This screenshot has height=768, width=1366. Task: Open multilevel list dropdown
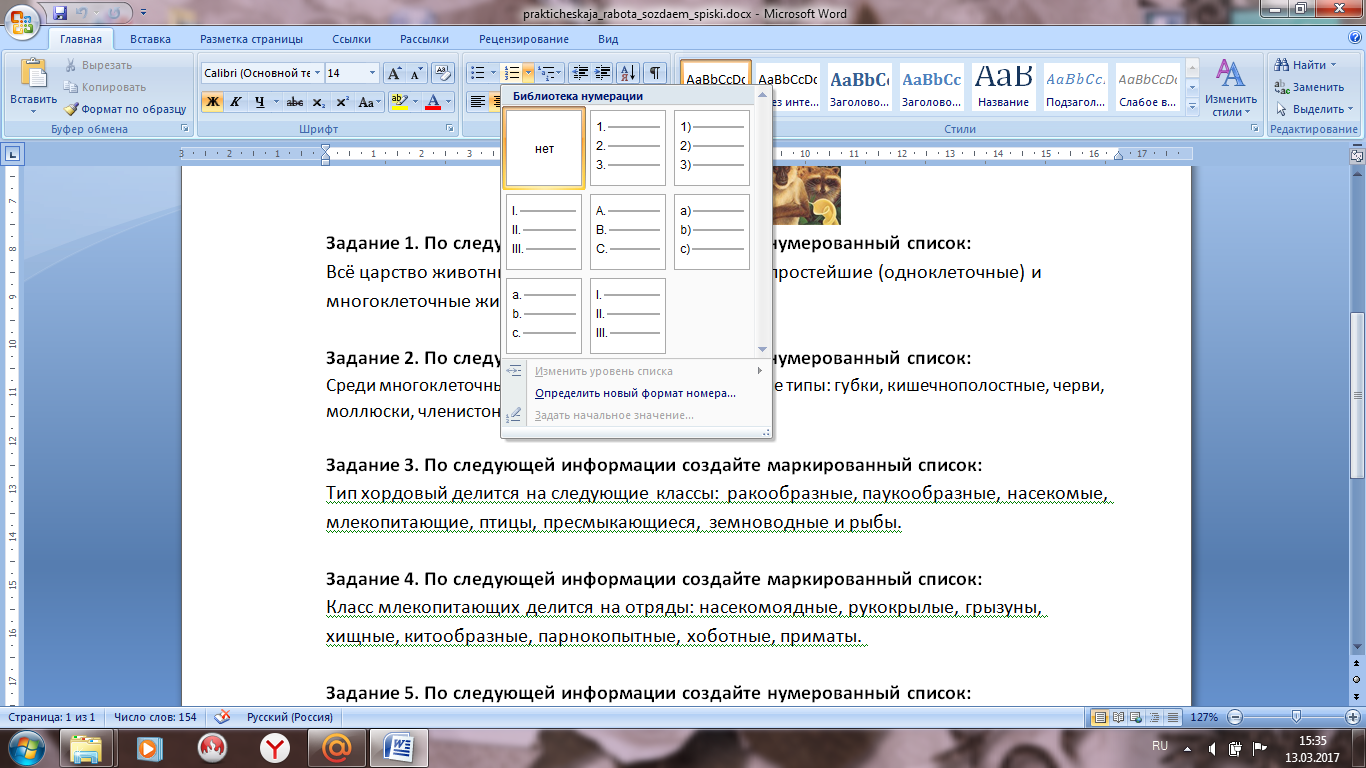(x=550, y=73)
